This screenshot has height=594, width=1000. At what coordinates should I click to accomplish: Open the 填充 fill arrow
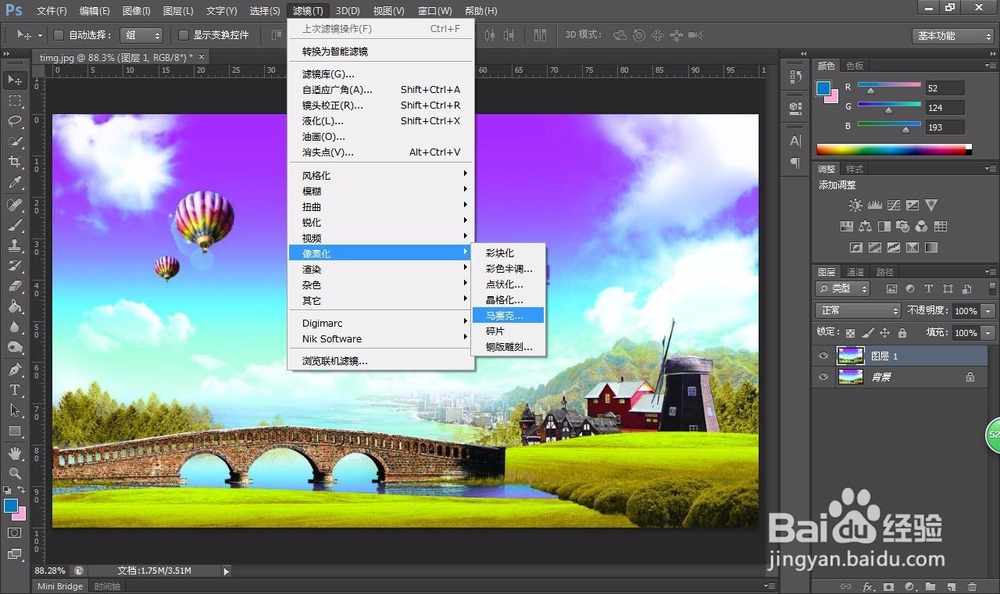point(988,333)
